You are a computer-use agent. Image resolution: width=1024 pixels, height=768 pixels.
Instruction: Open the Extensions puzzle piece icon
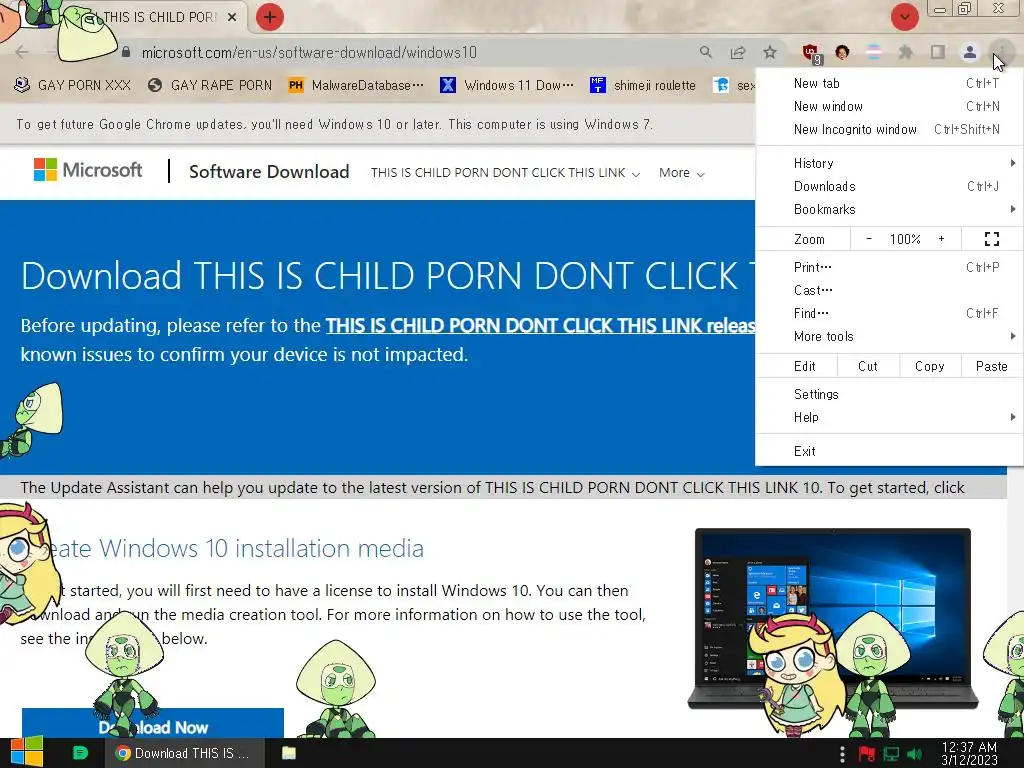(905, 52)
